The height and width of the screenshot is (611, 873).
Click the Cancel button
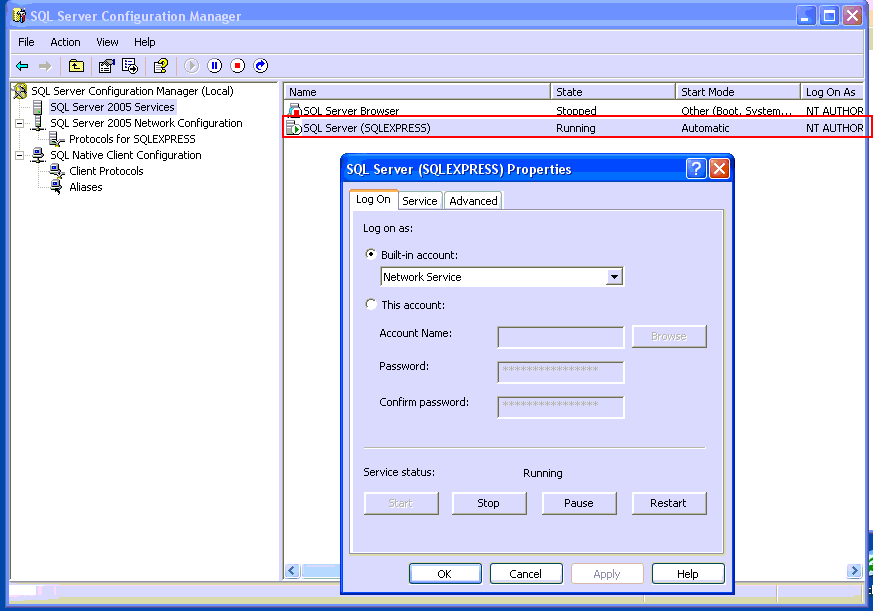[526, 574]
